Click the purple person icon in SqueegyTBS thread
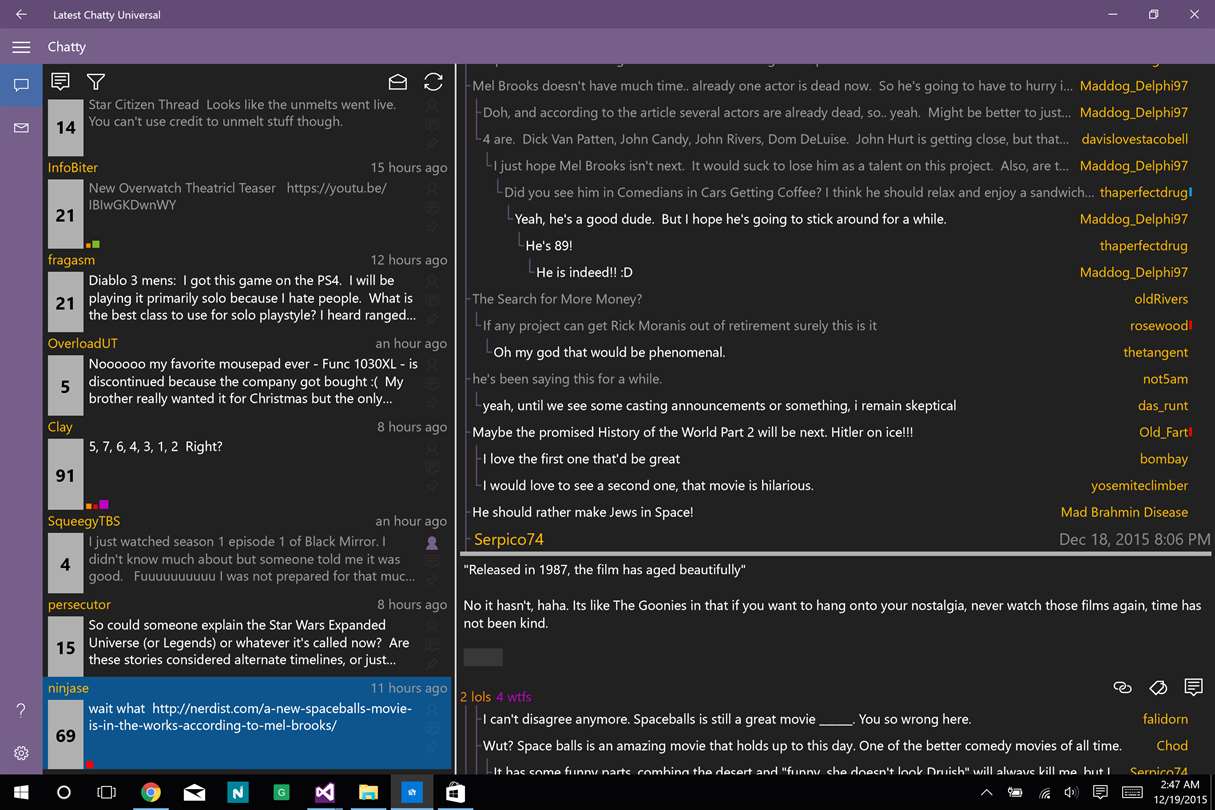 pyautogui.click(x=432, y=543)
